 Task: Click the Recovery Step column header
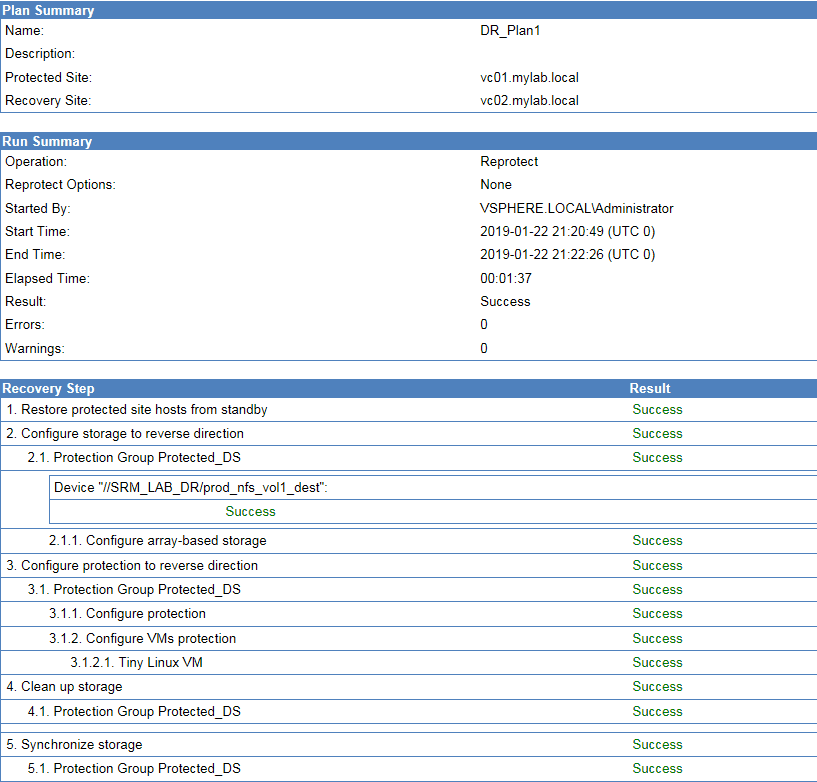tap(48, 388)
